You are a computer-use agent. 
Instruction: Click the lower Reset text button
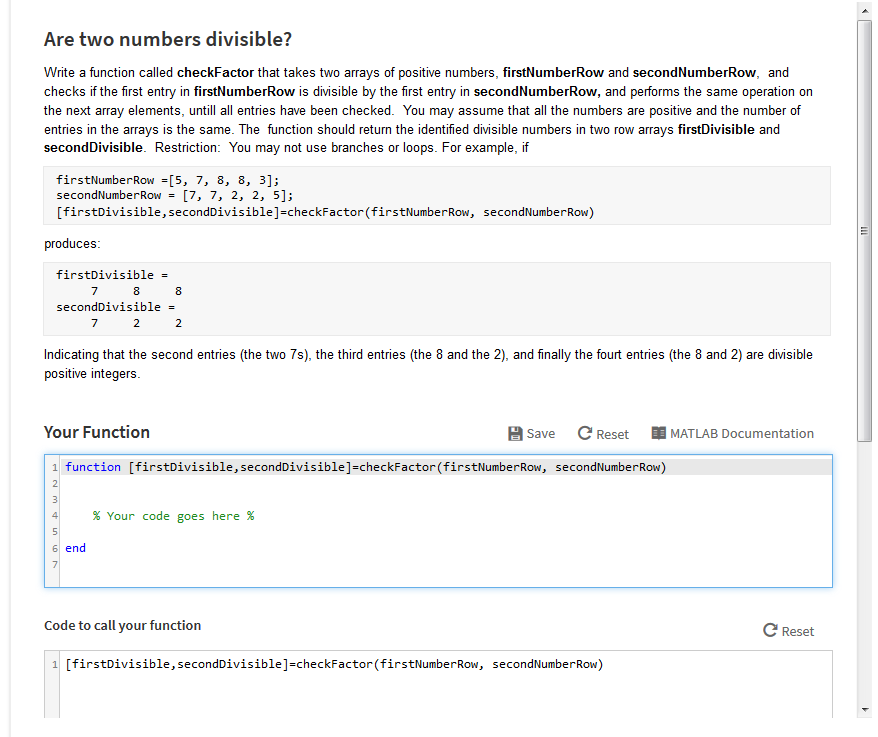click(x=798, y=630)
